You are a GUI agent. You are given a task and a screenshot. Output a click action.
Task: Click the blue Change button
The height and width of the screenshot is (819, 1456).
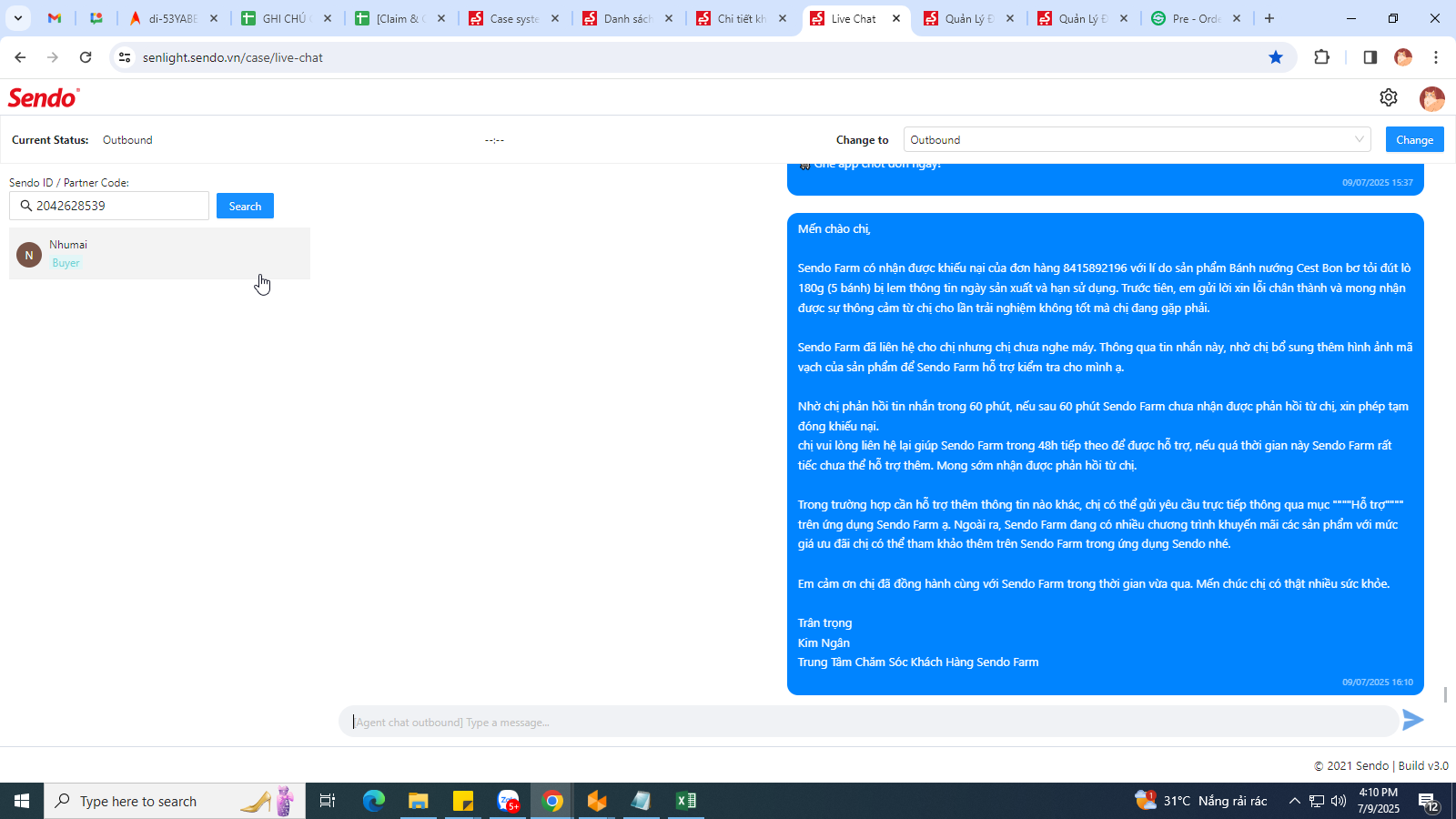(x=1414, y=139)
